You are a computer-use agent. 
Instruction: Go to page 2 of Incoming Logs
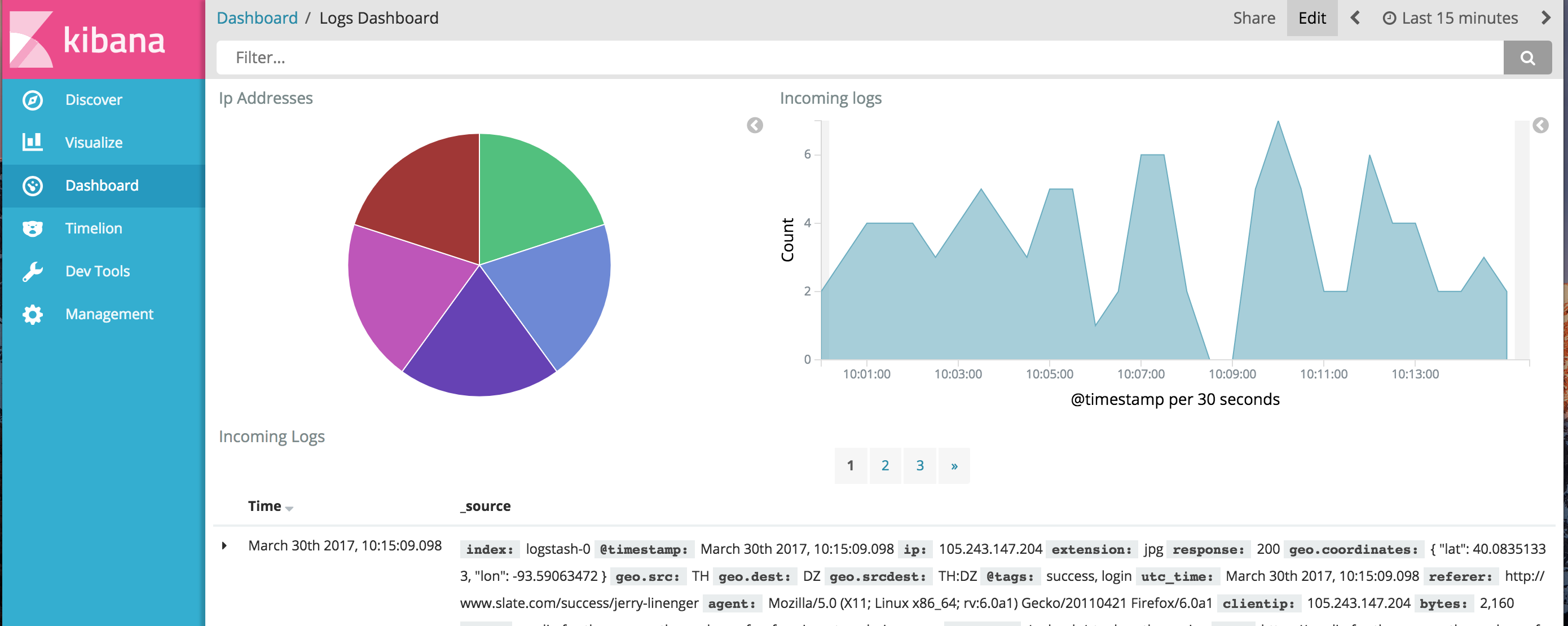pos(885,465)
